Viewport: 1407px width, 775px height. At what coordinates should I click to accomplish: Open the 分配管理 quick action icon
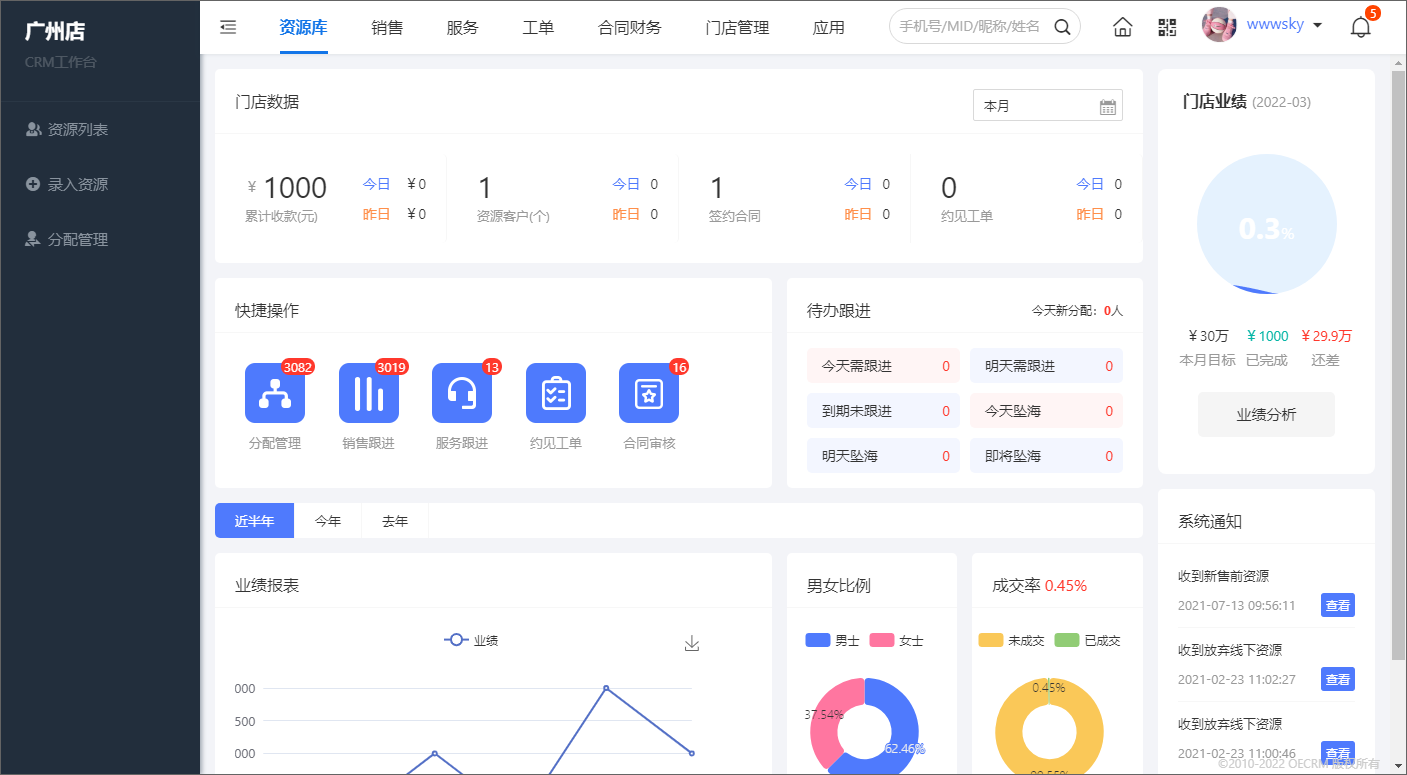point(275,393)
